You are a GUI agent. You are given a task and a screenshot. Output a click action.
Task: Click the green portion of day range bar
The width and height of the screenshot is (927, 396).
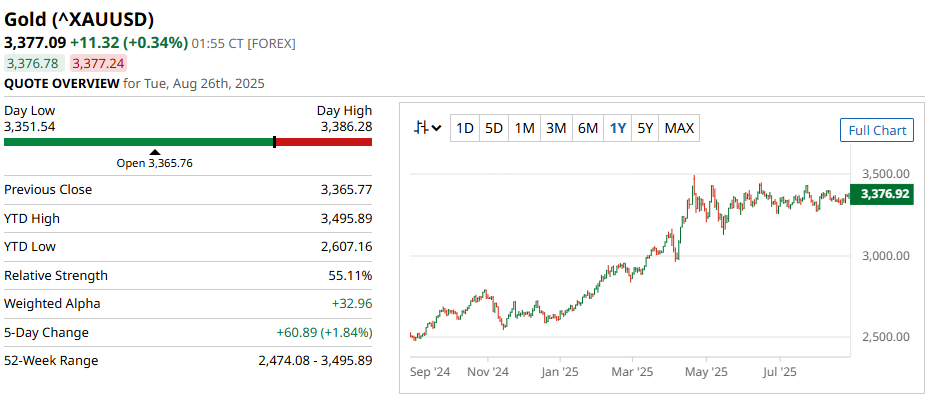138,142
